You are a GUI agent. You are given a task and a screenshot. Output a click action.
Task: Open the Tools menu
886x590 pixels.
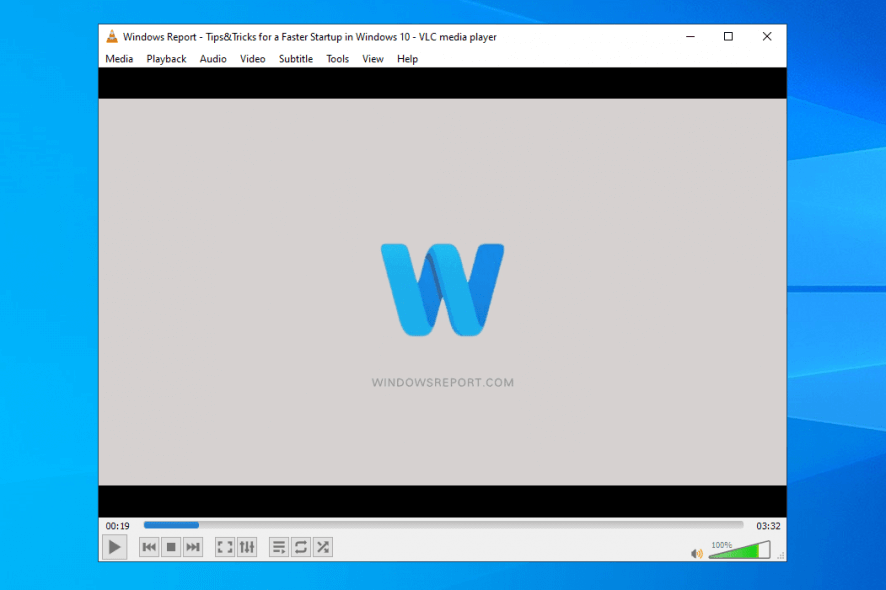point(337,59)
